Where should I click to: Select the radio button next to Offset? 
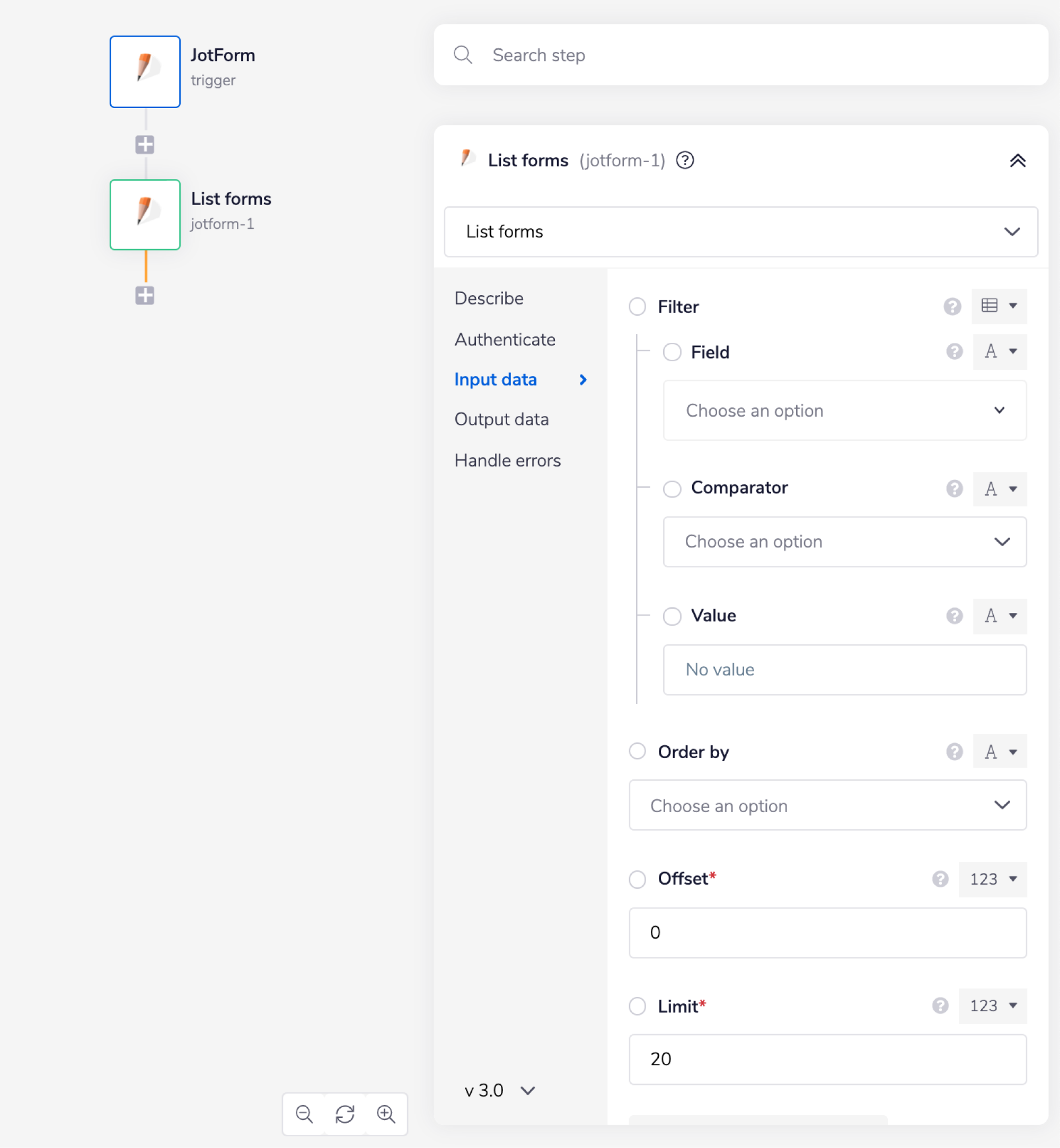tap(637, 879)
